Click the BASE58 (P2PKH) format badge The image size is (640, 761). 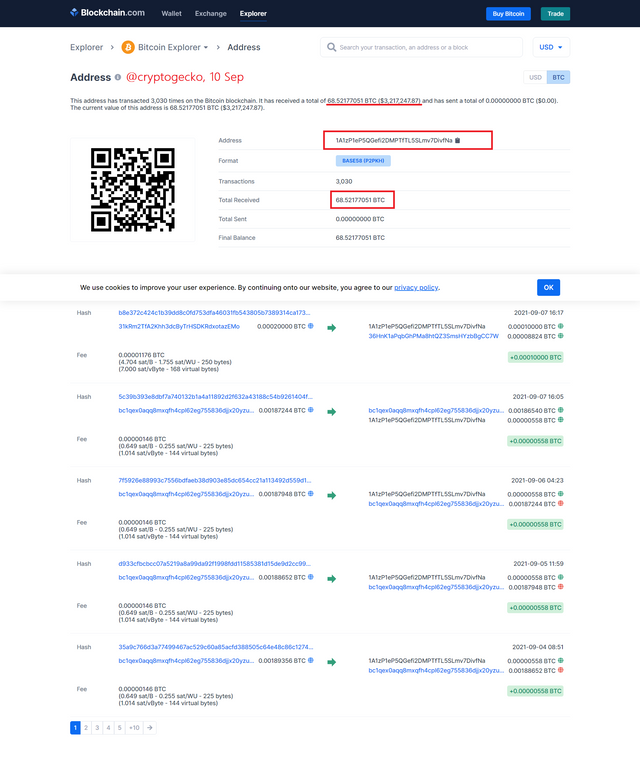[x=363, y=161]
